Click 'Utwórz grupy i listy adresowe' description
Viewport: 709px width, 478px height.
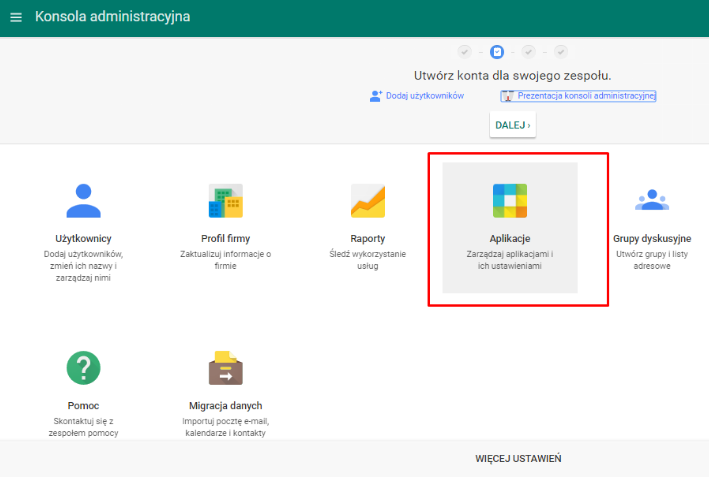652,260
